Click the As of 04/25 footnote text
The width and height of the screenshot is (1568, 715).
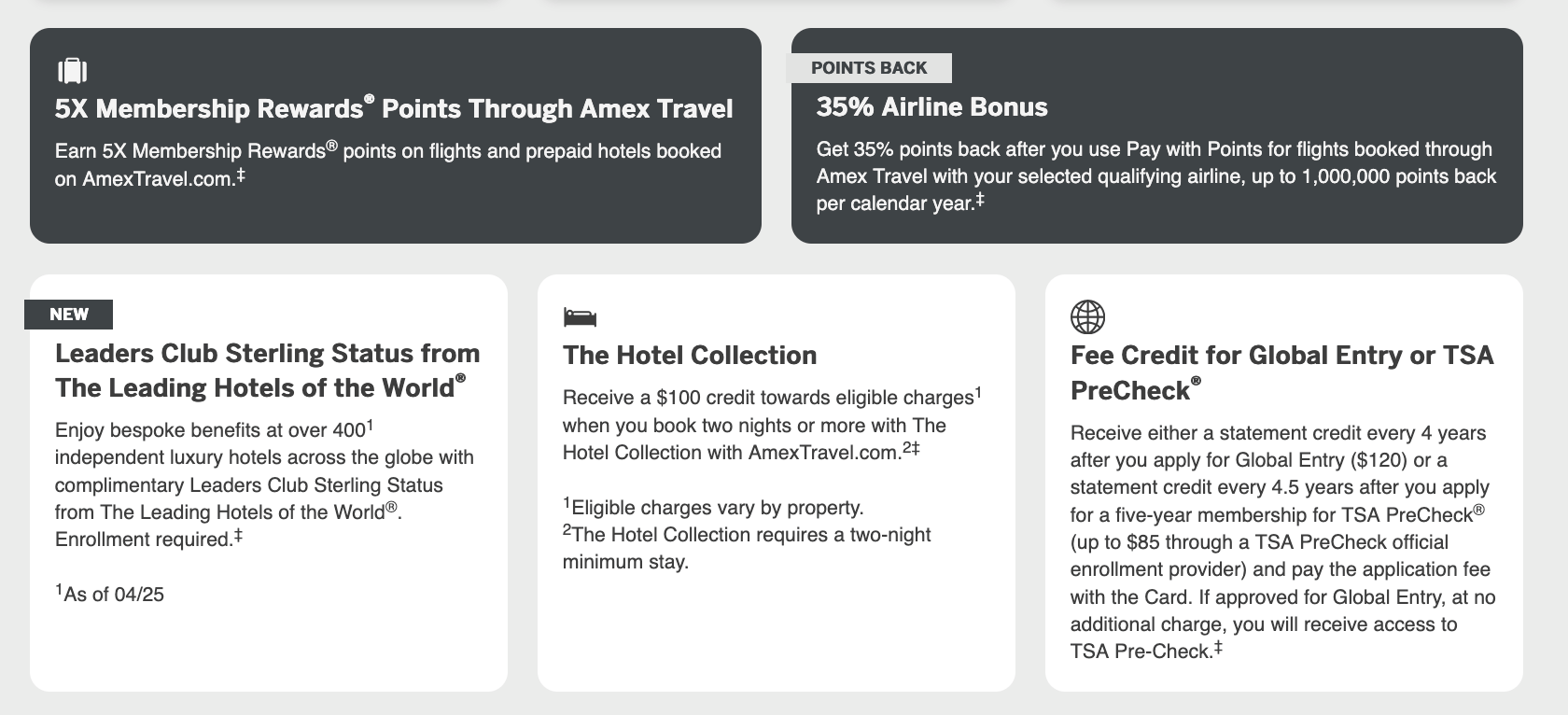(109, 594)
